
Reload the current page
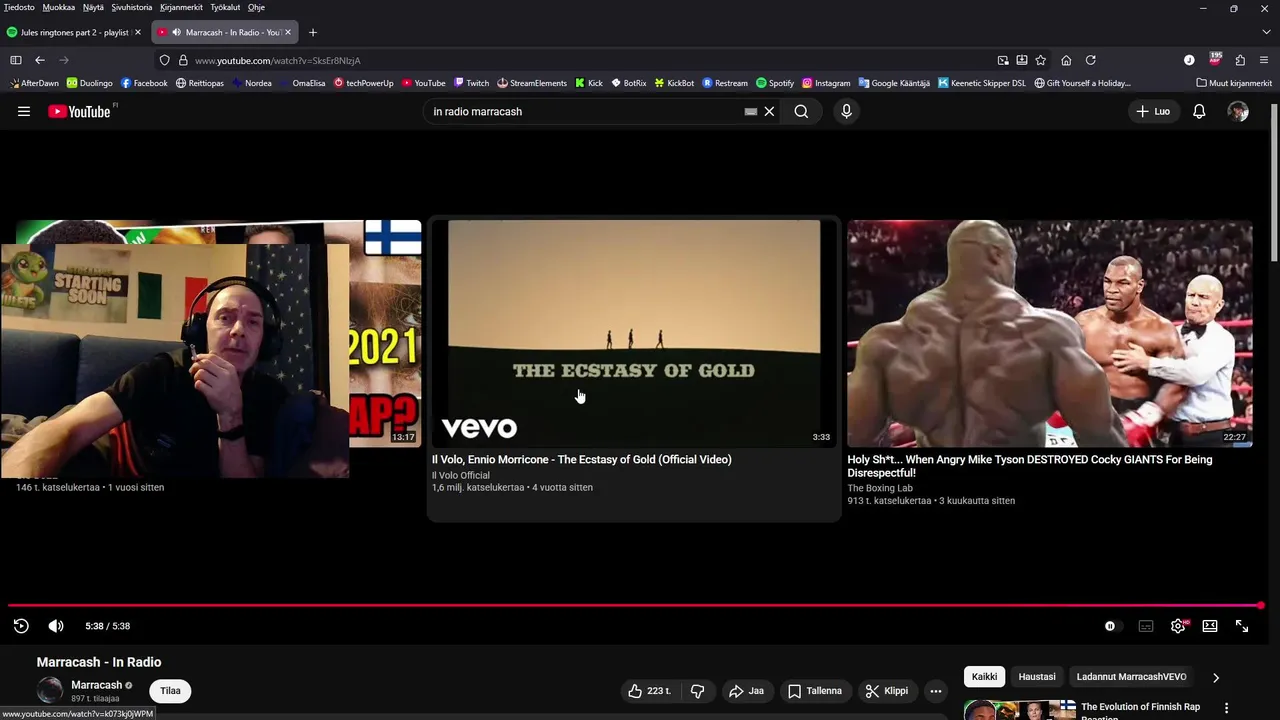coord(1090,60)
